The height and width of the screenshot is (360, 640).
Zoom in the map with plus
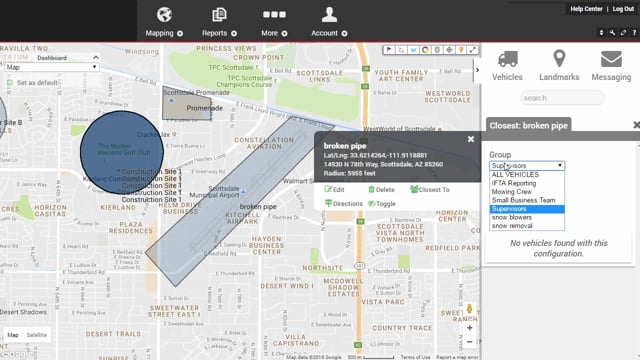point(469,328)
